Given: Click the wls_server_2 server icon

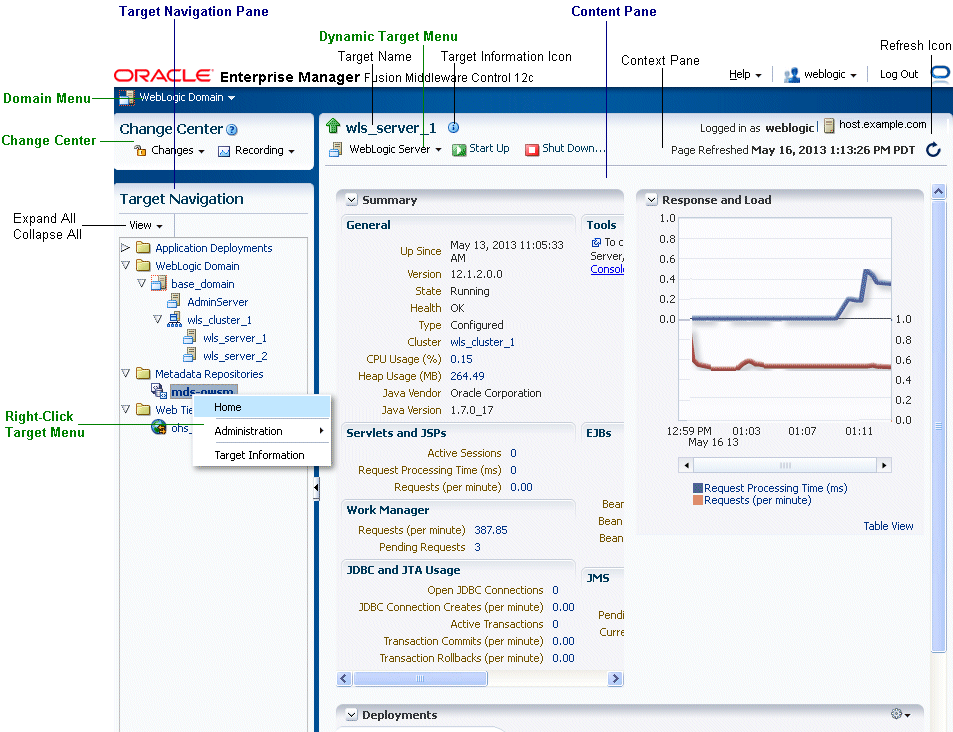Looking at the screenshot, I should coord(190,354).
